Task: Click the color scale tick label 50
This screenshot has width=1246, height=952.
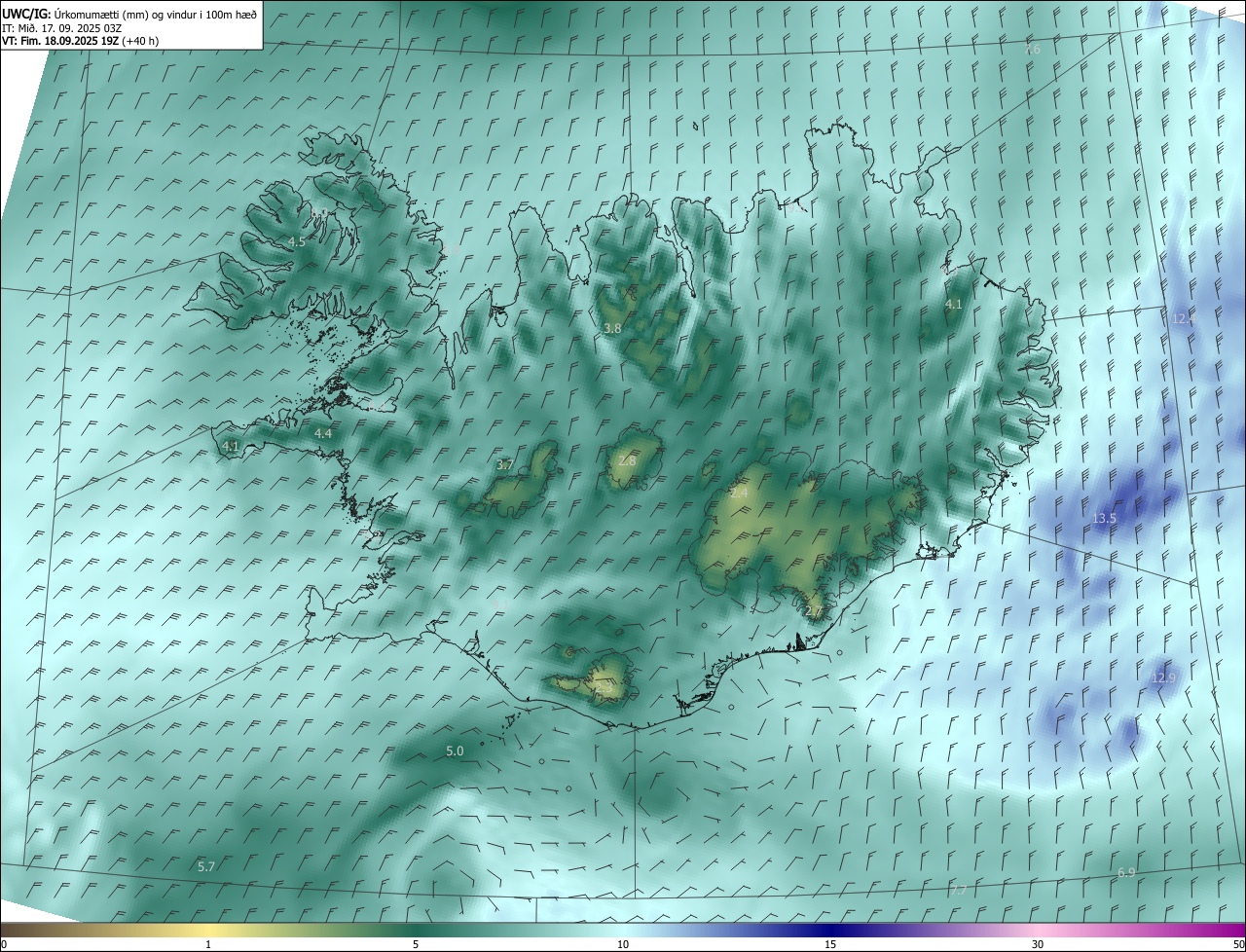Action: click(1237, 944)
